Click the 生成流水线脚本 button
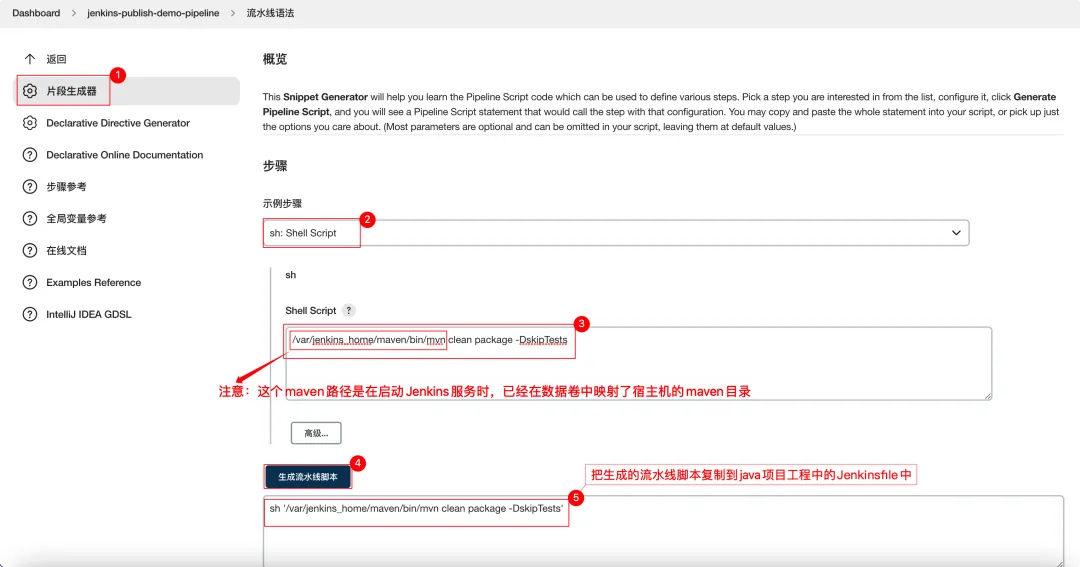The width and height of the screenshot is (1080, 567). click(308, 477)
